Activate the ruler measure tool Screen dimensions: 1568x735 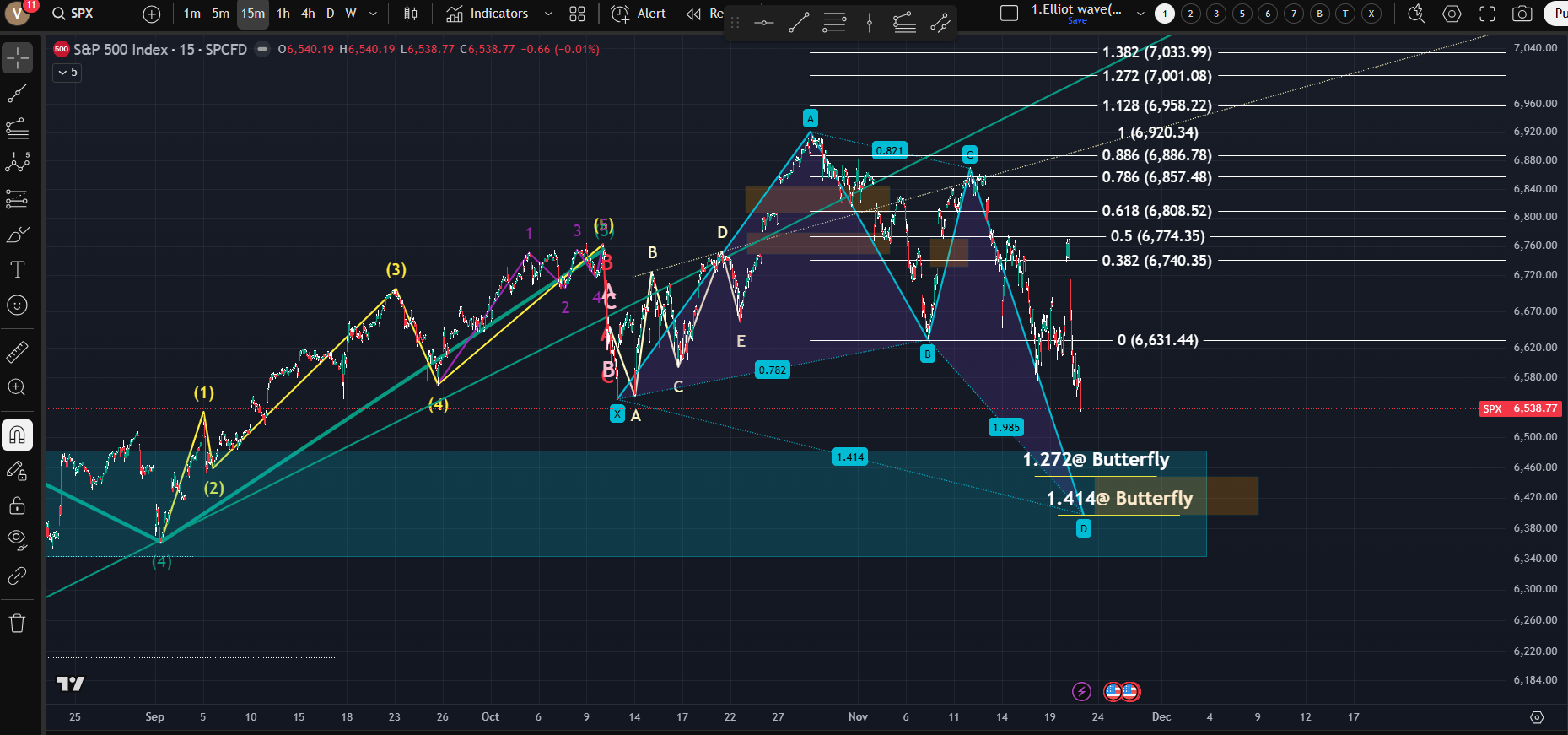(x=17, y=352)
